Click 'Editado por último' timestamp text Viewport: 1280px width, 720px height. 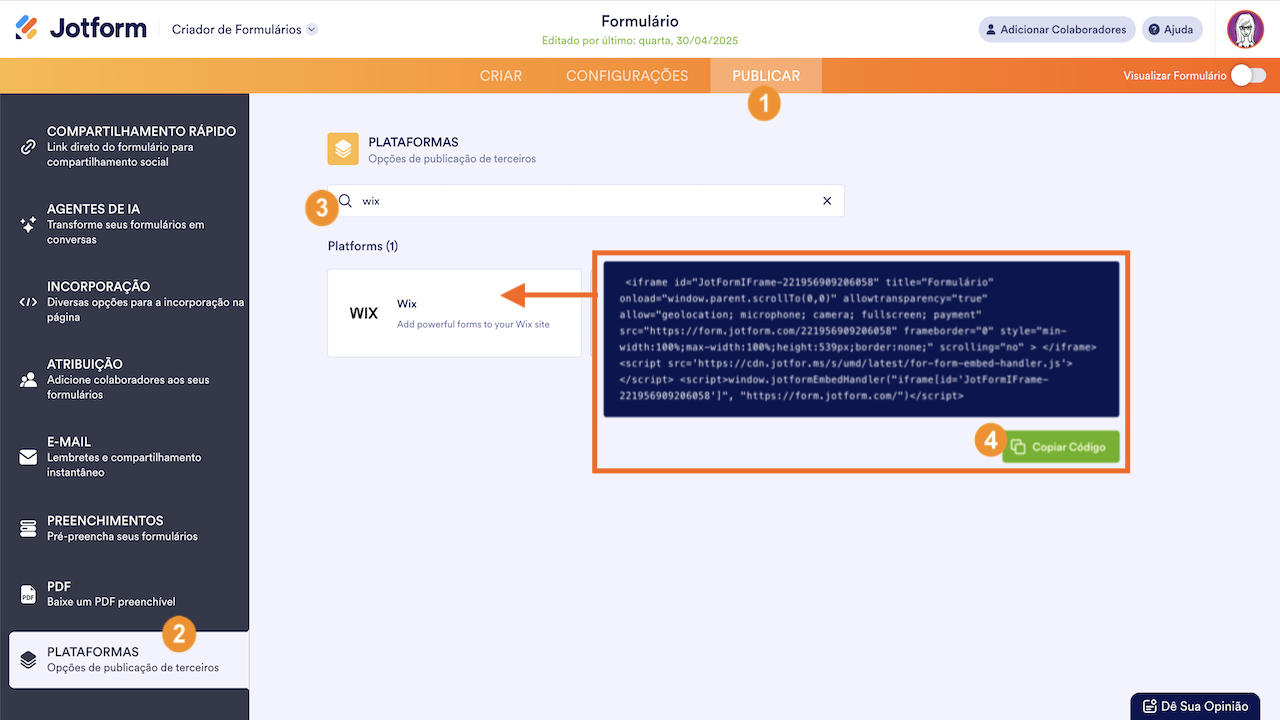click(640, 41)
